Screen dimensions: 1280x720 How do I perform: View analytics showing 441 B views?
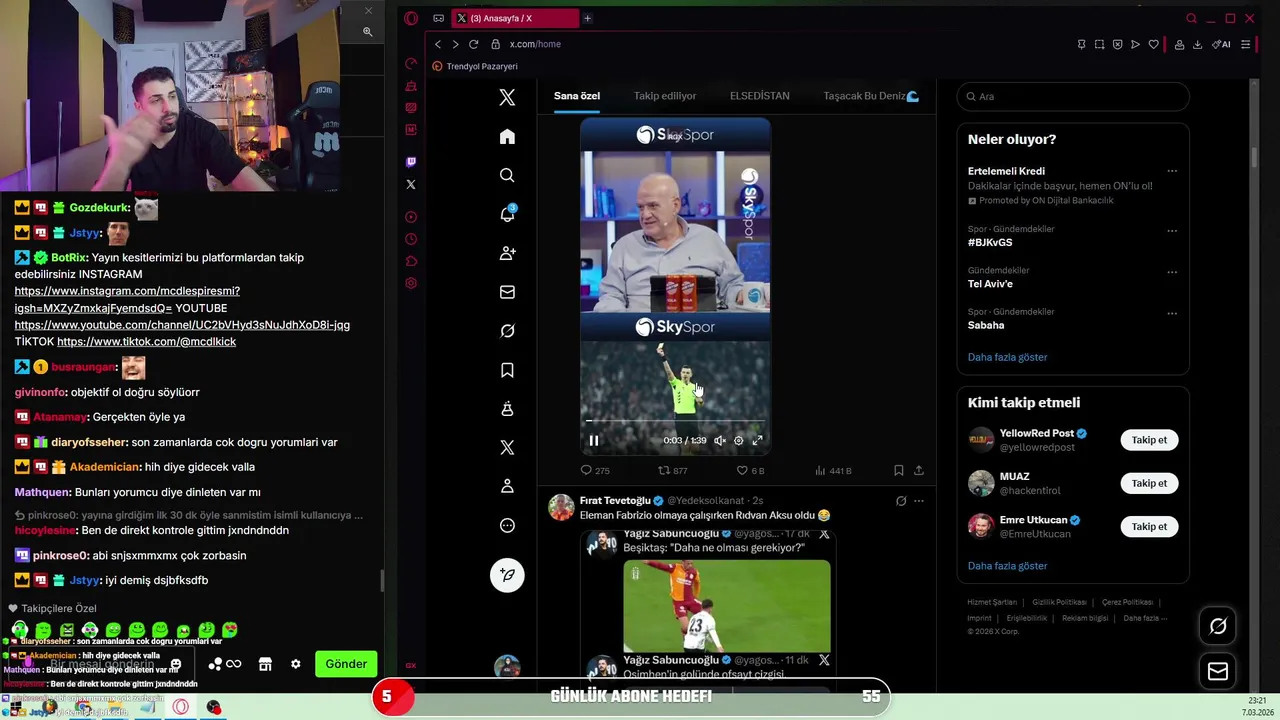[833, 470]
